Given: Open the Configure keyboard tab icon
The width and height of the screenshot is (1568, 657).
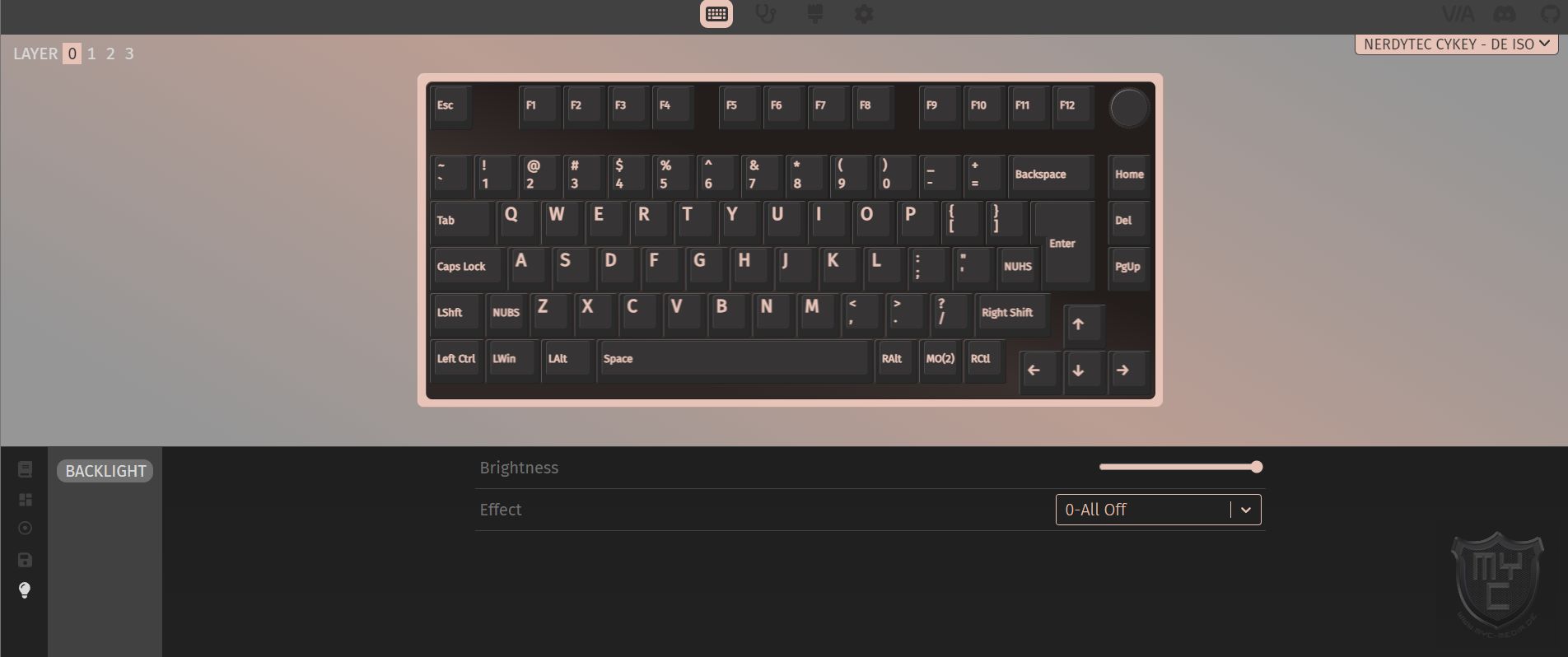Looking at the screenshot, I should (x=716, y=14).
